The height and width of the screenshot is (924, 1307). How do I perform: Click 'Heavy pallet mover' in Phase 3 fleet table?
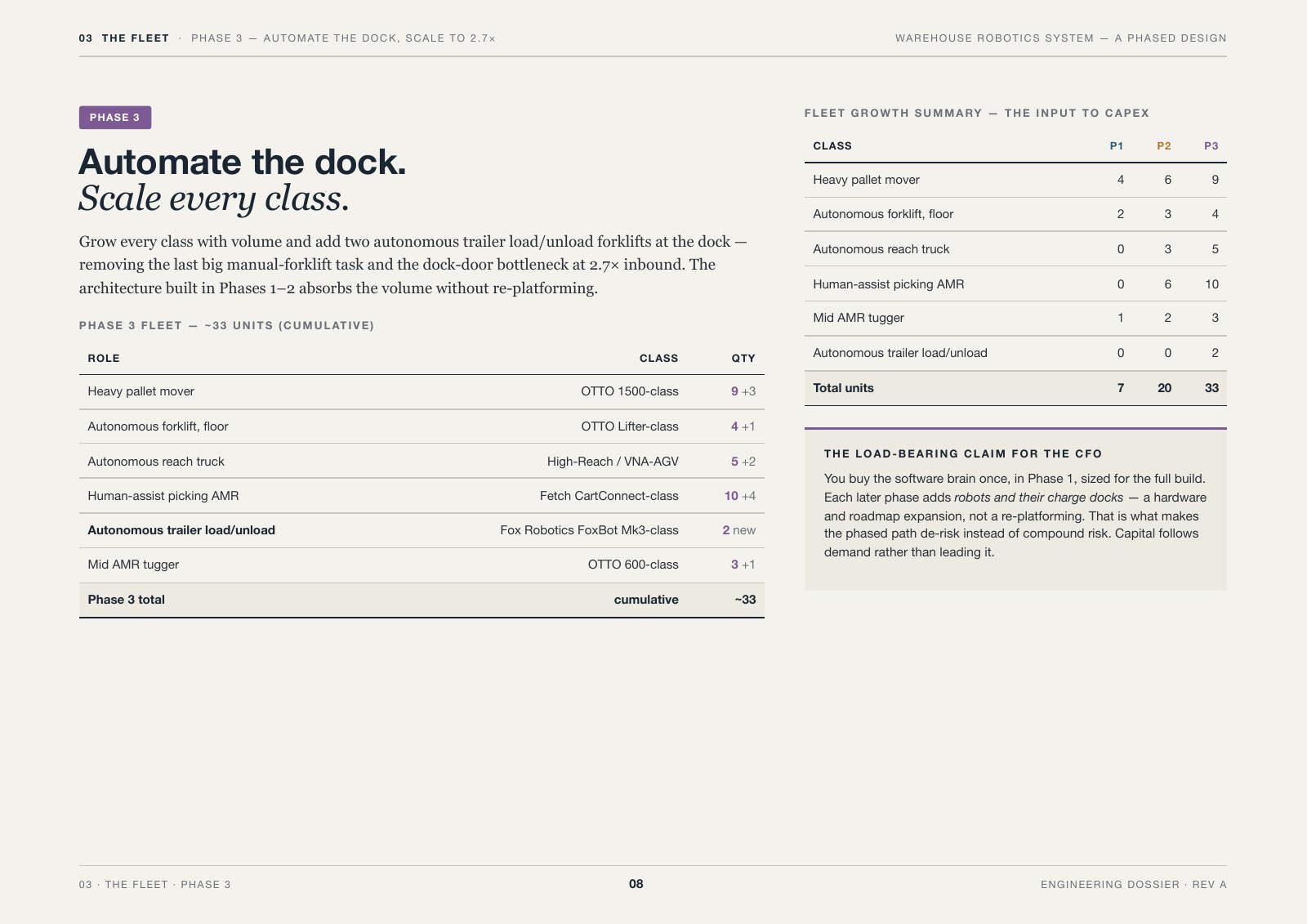(x=141, y=391)
